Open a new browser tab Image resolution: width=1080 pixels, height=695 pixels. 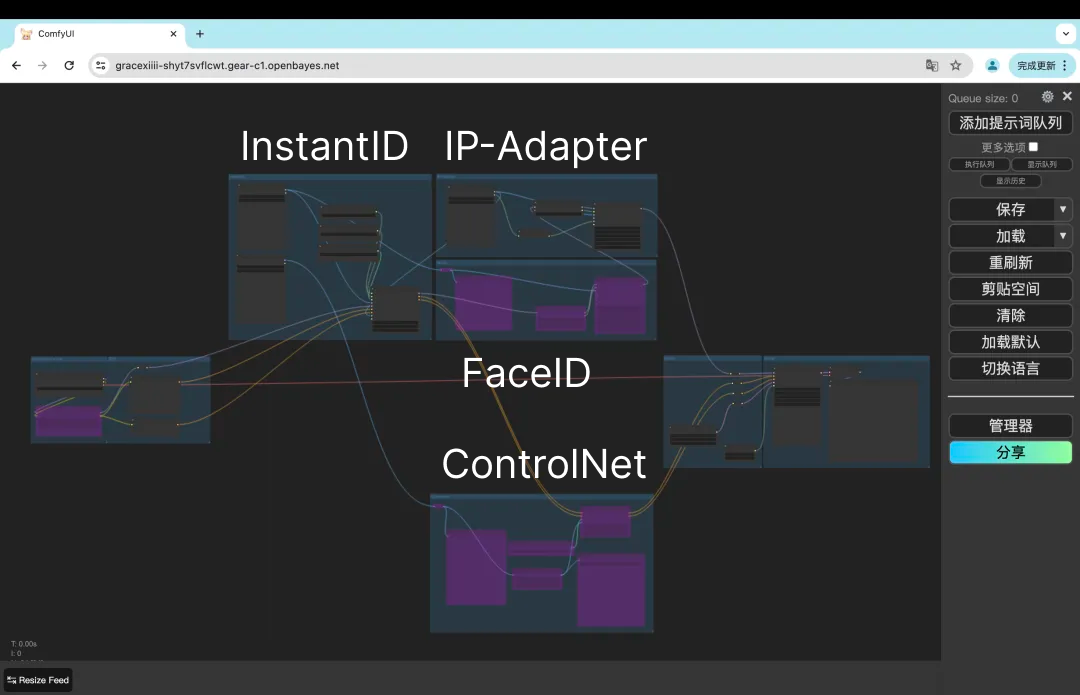click(x=200, y=34)
